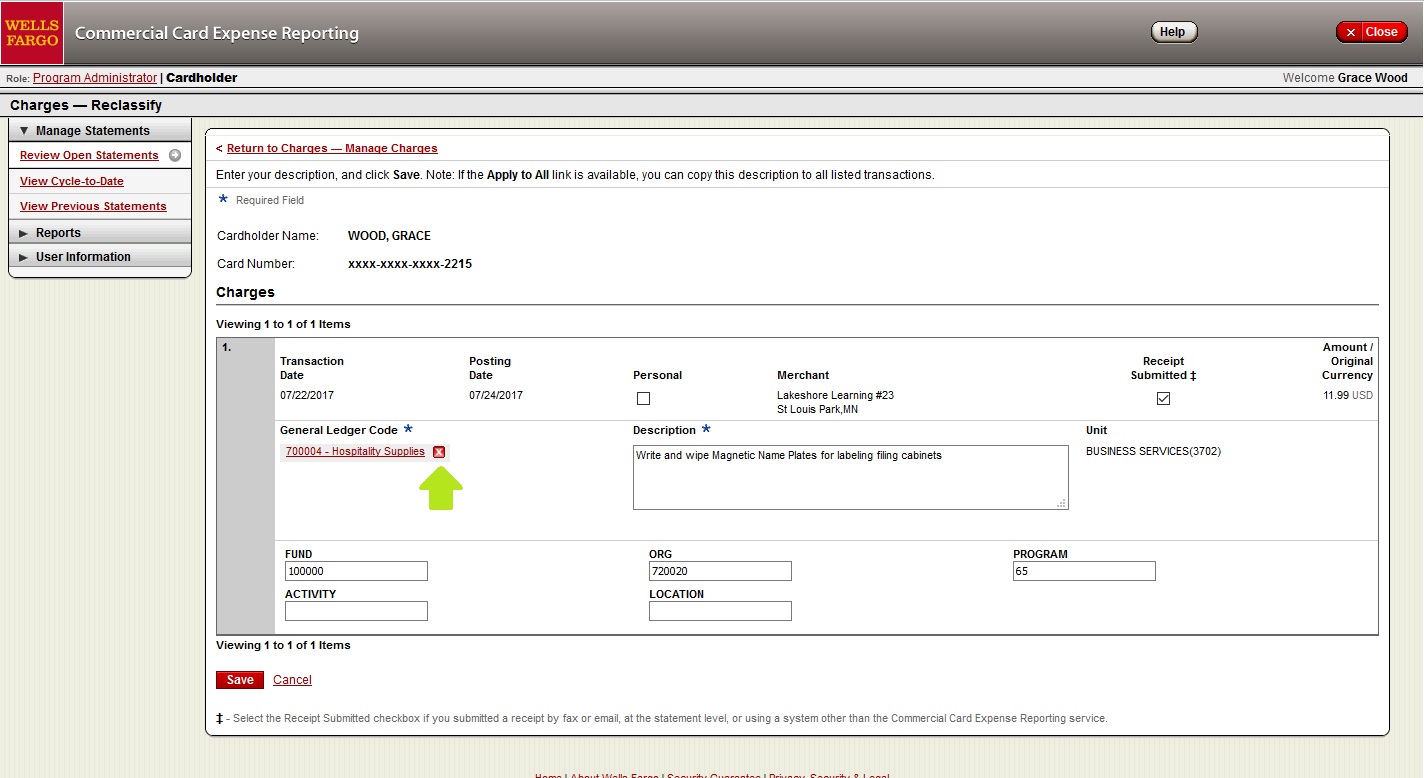Screen dimensions: 1424x778
Task: Collapse the Manage Statements section
Action: pos(99,130)
